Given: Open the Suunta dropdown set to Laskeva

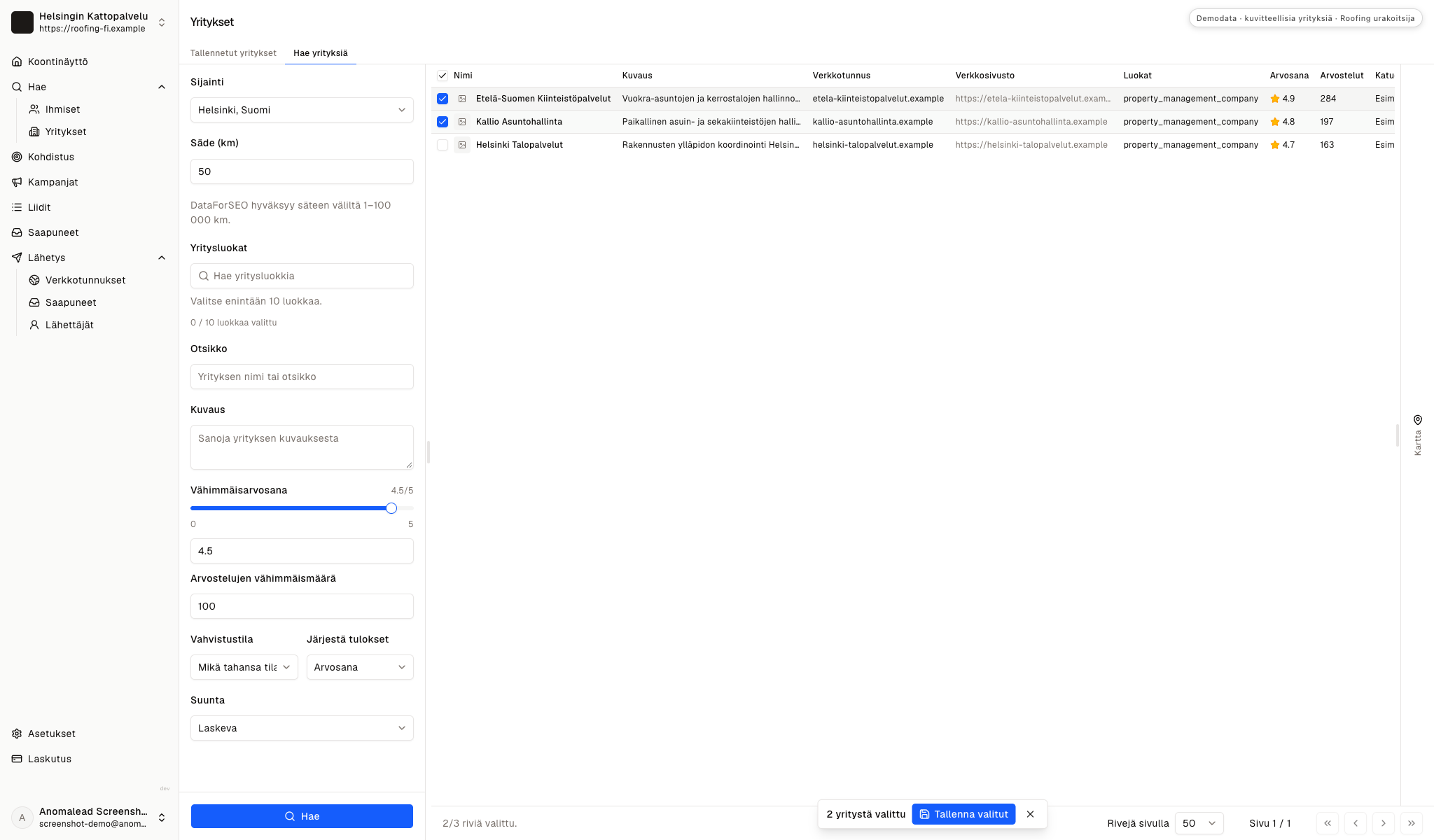Looking at the screenshot, I should tap(302, 728).
